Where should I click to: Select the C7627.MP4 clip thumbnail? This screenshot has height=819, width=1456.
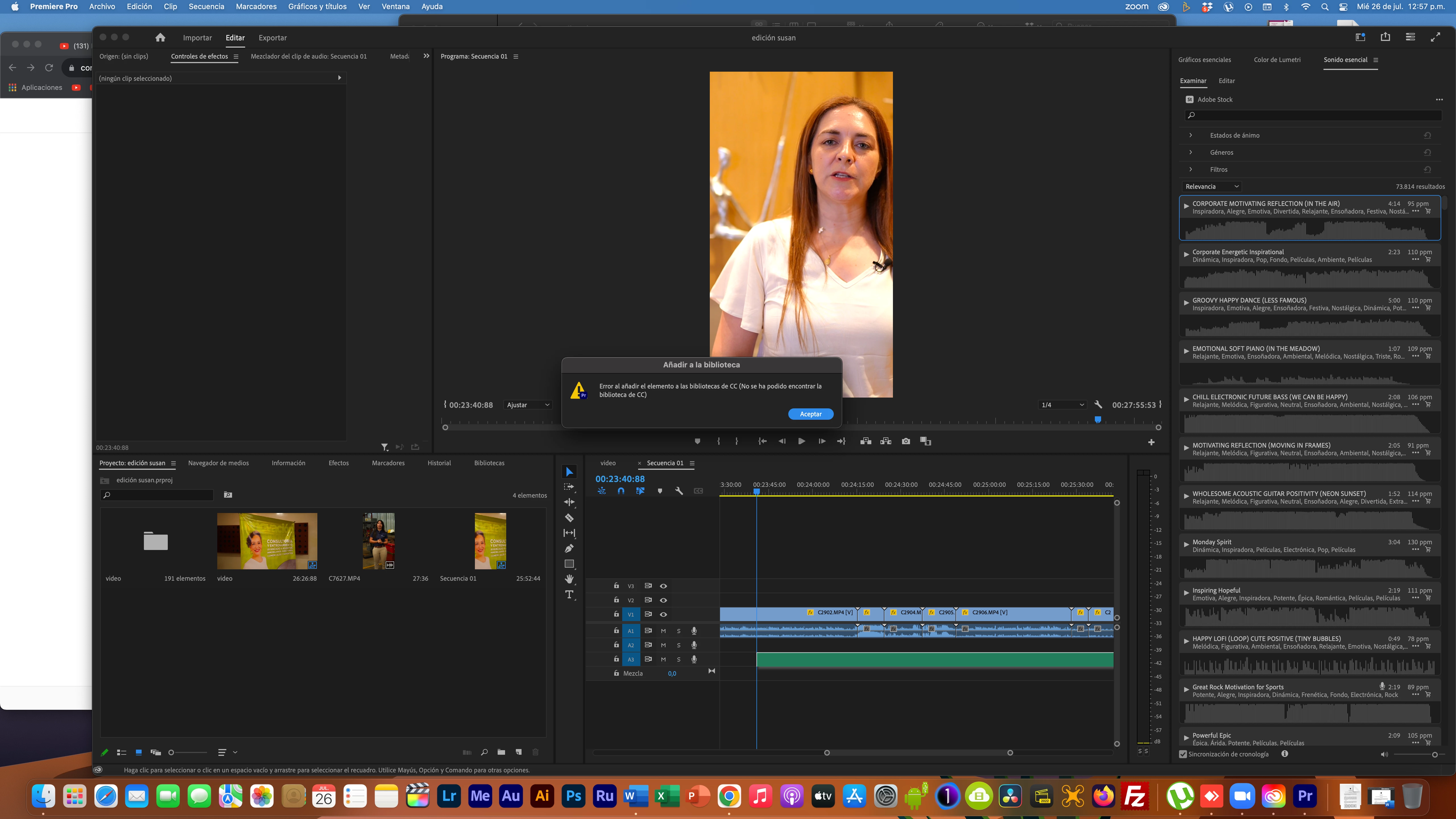point(378,541)
